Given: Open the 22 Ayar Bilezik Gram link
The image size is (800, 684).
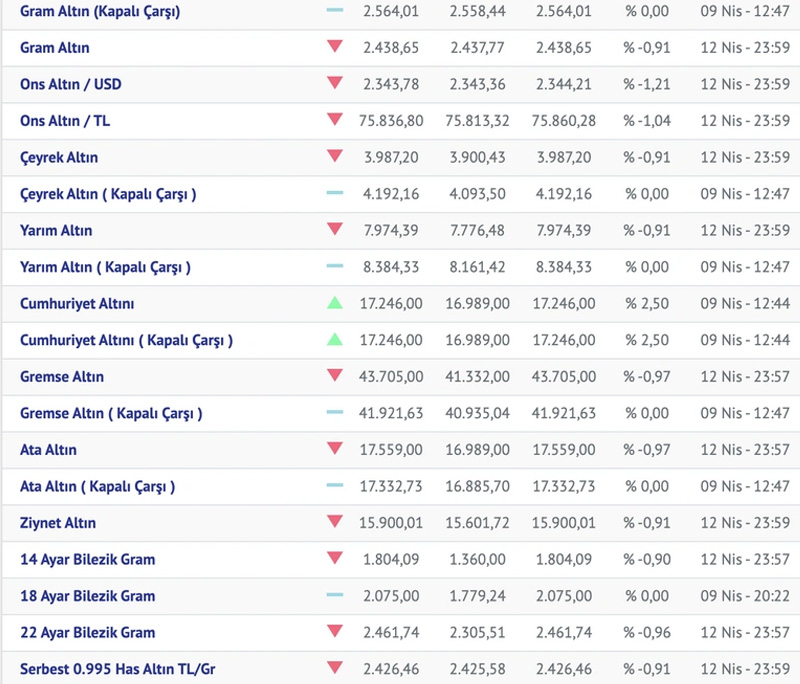Looking at the screenshot, I should pos(87,633).
